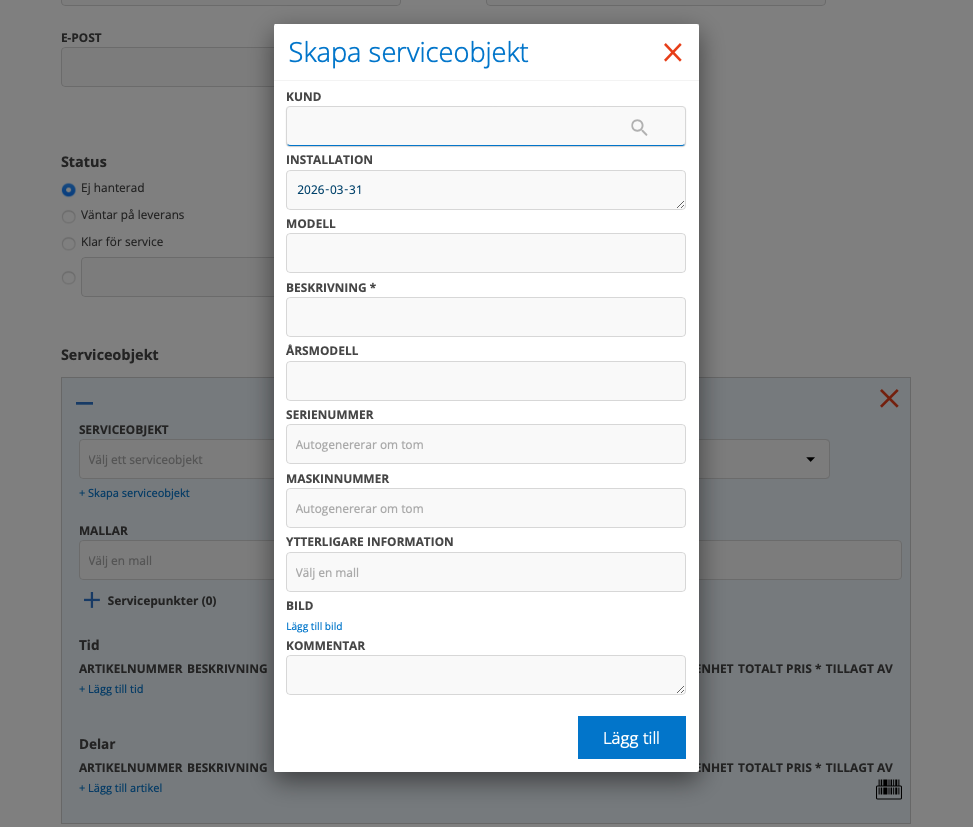Click the plus icon beside Servicepunkter
The width and height of the screenshot is (973, 827).
pos(91,600)
